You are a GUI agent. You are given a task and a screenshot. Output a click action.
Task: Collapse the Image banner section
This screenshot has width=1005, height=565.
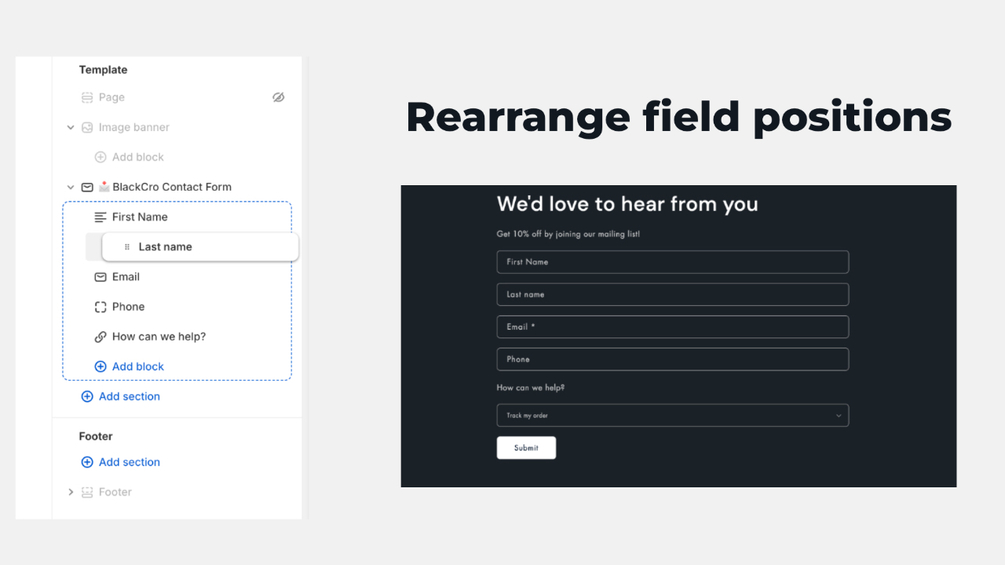click(x=71, y=127)
